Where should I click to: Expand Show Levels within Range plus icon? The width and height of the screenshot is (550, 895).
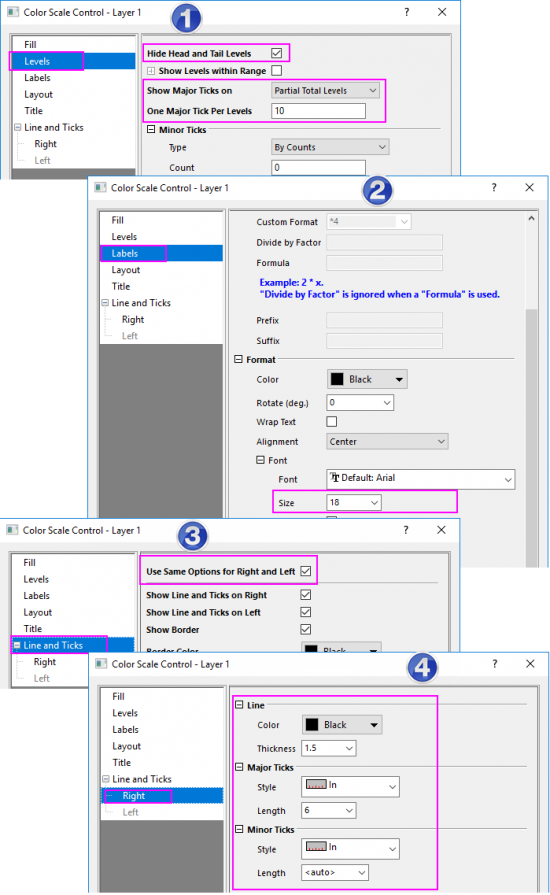pyautogui.click(x=151, y=71)
